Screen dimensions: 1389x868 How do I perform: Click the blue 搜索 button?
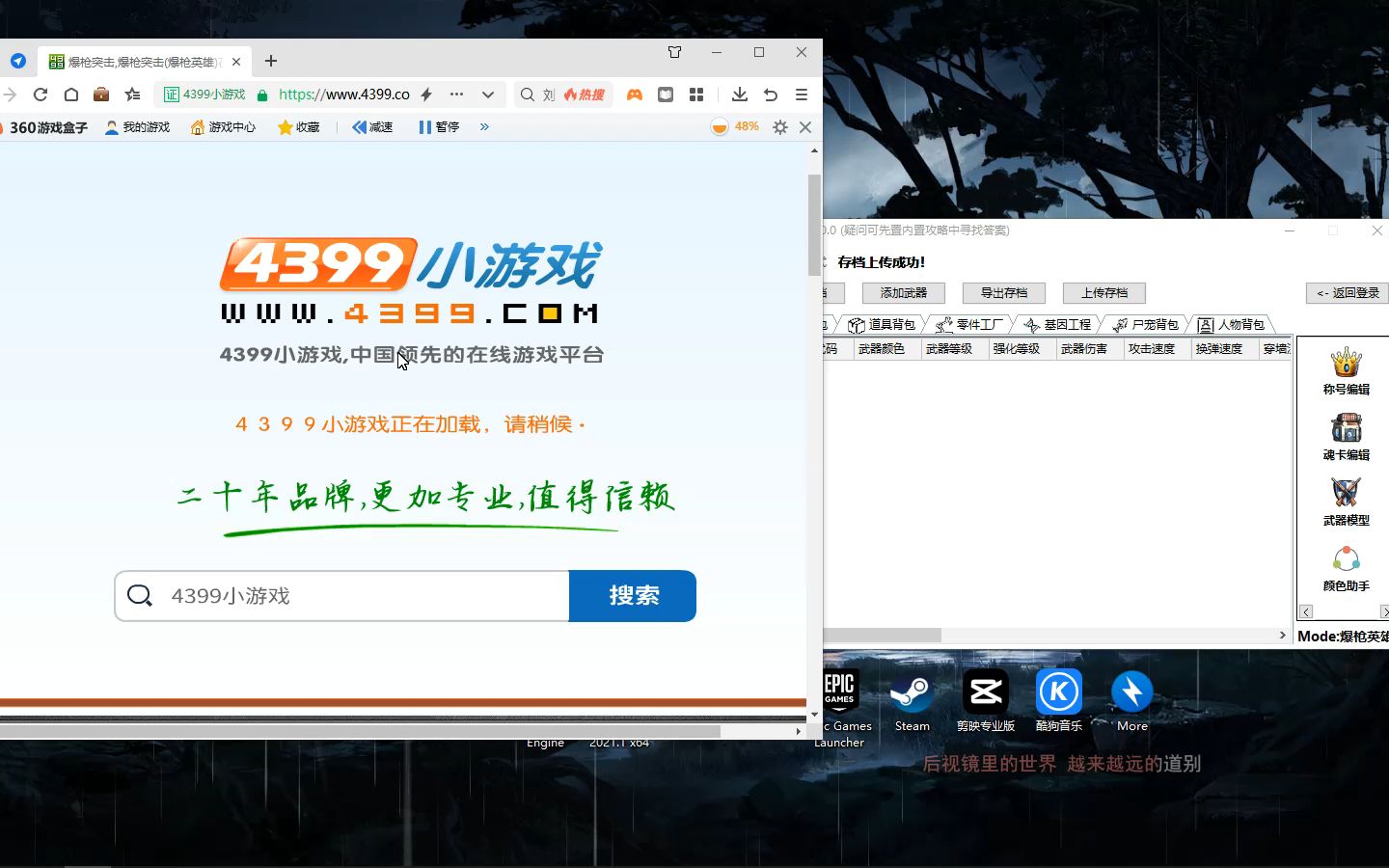pos(633,596)
